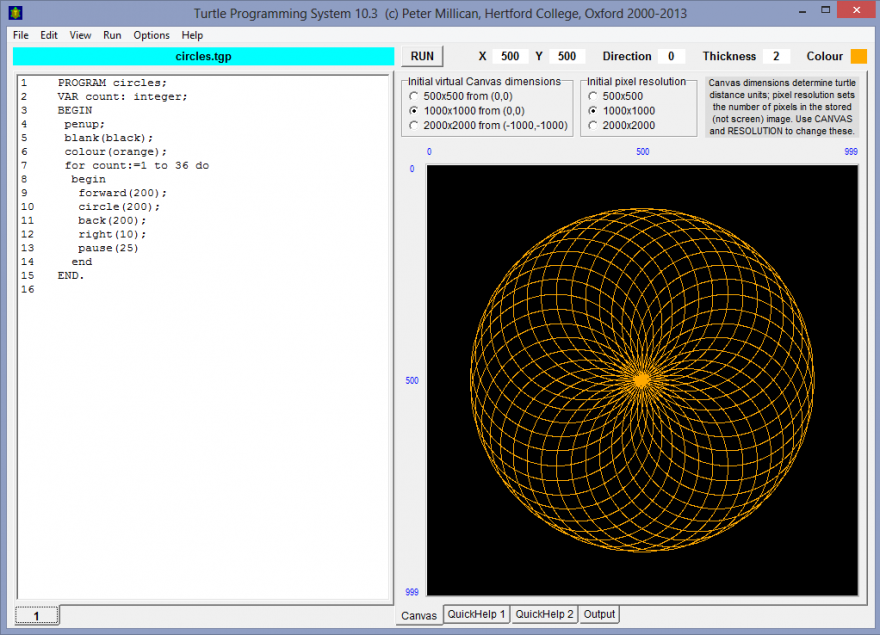Choose 500x500 initial pixel resolution
The image size is (880, 635).
(593, 96)
